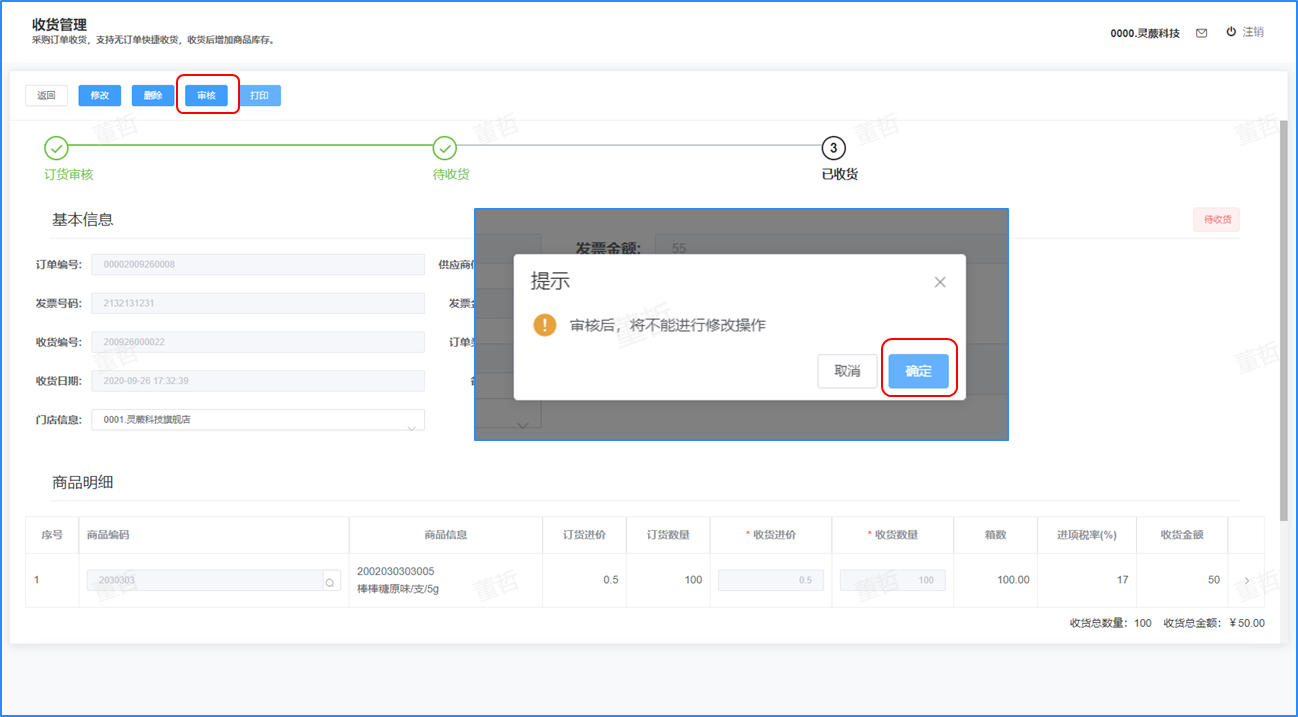Click the 收货日期 date input field

pos(258,381)
